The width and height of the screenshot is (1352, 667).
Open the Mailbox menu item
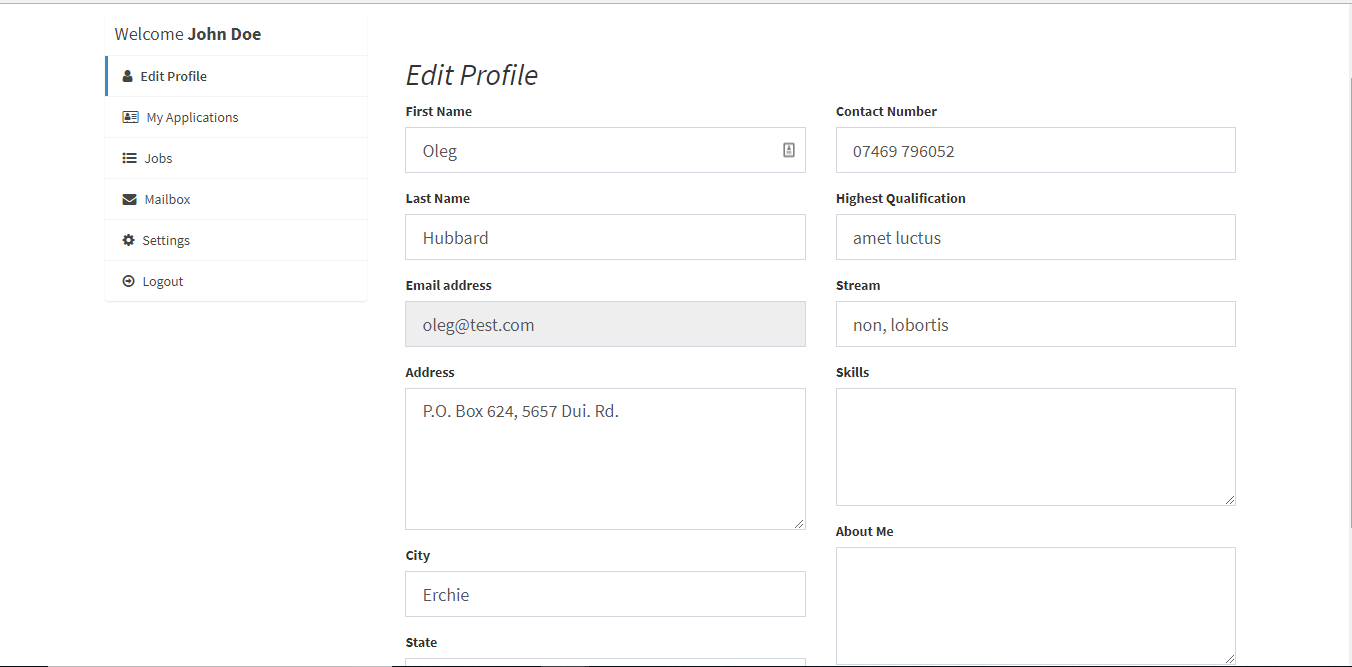[x=167, y=199]
